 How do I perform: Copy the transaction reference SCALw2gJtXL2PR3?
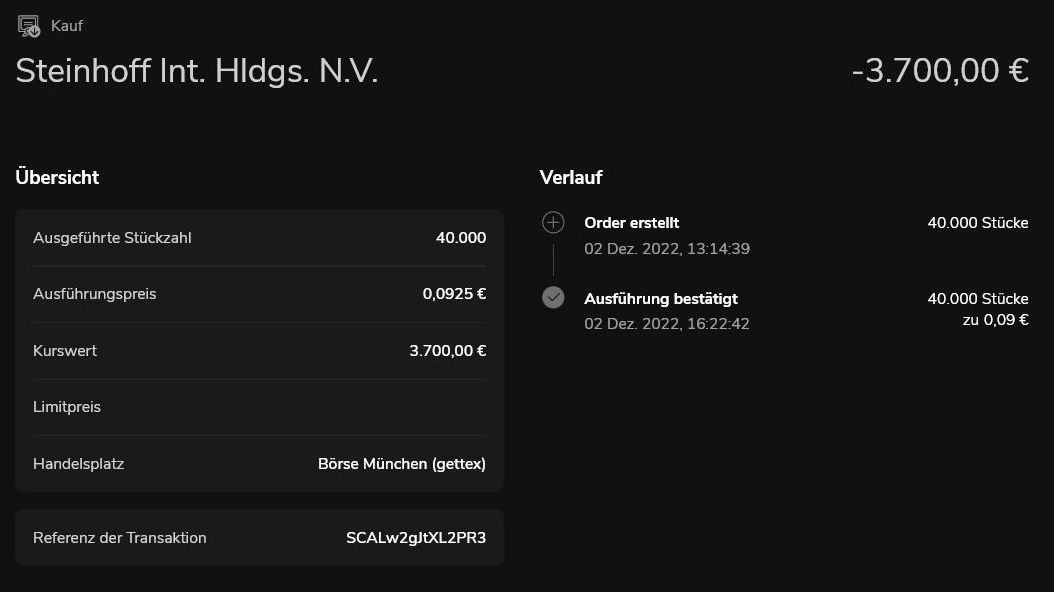(x=415, y=538)
